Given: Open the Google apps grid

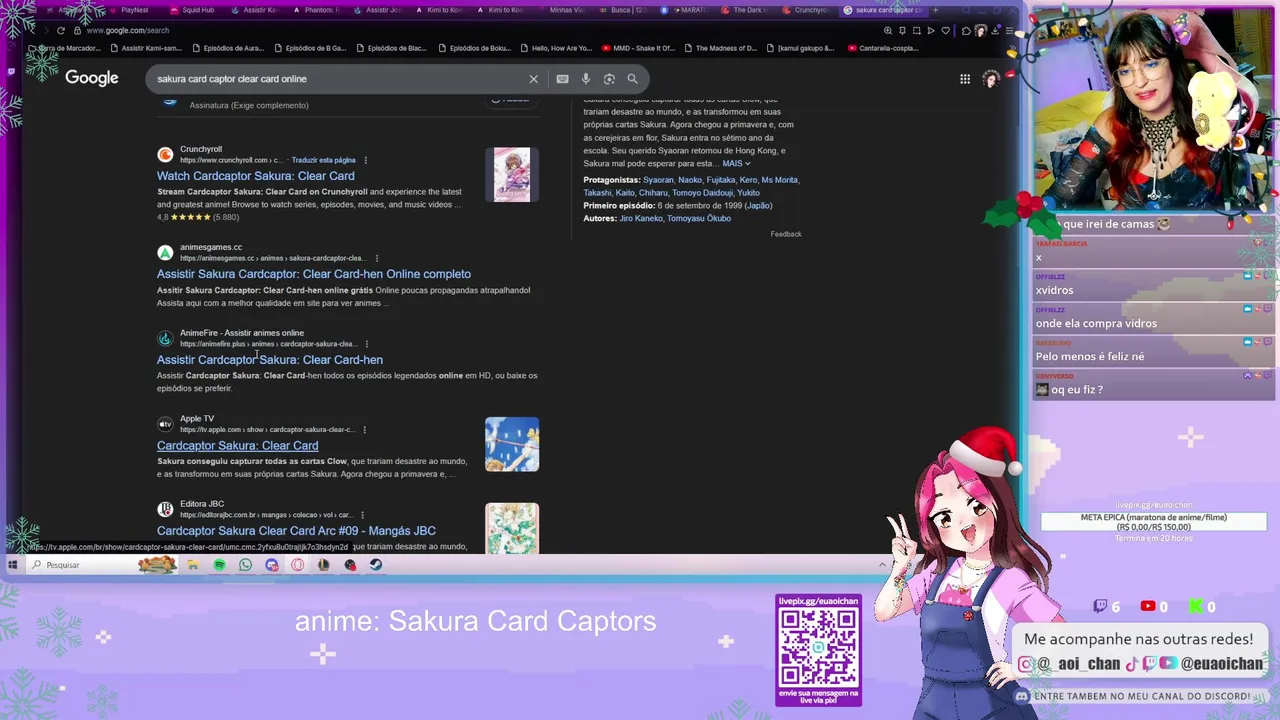Looking at the screenshot, I should pyautogui.click(x=965, y=79).
